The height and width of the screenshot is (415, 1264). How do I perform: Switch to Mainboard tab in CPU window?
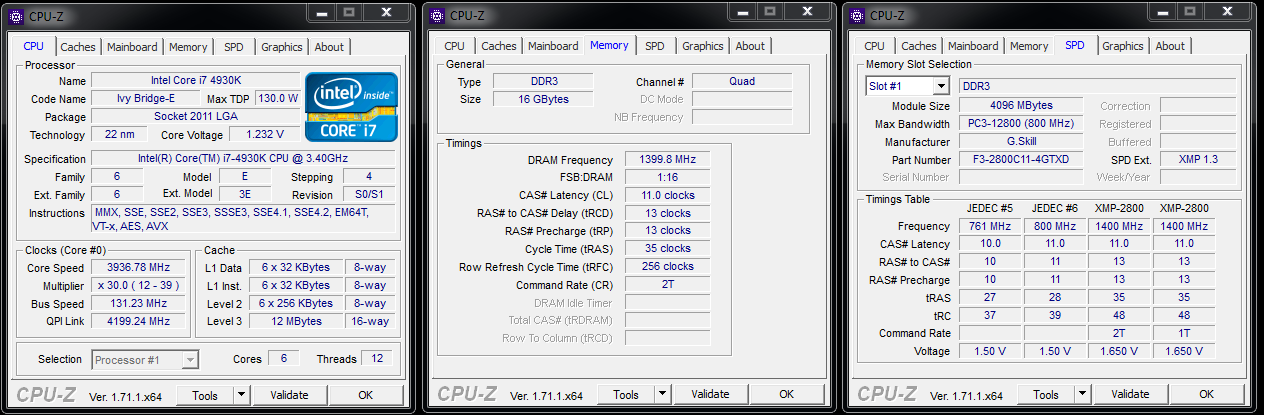point(132,47)
